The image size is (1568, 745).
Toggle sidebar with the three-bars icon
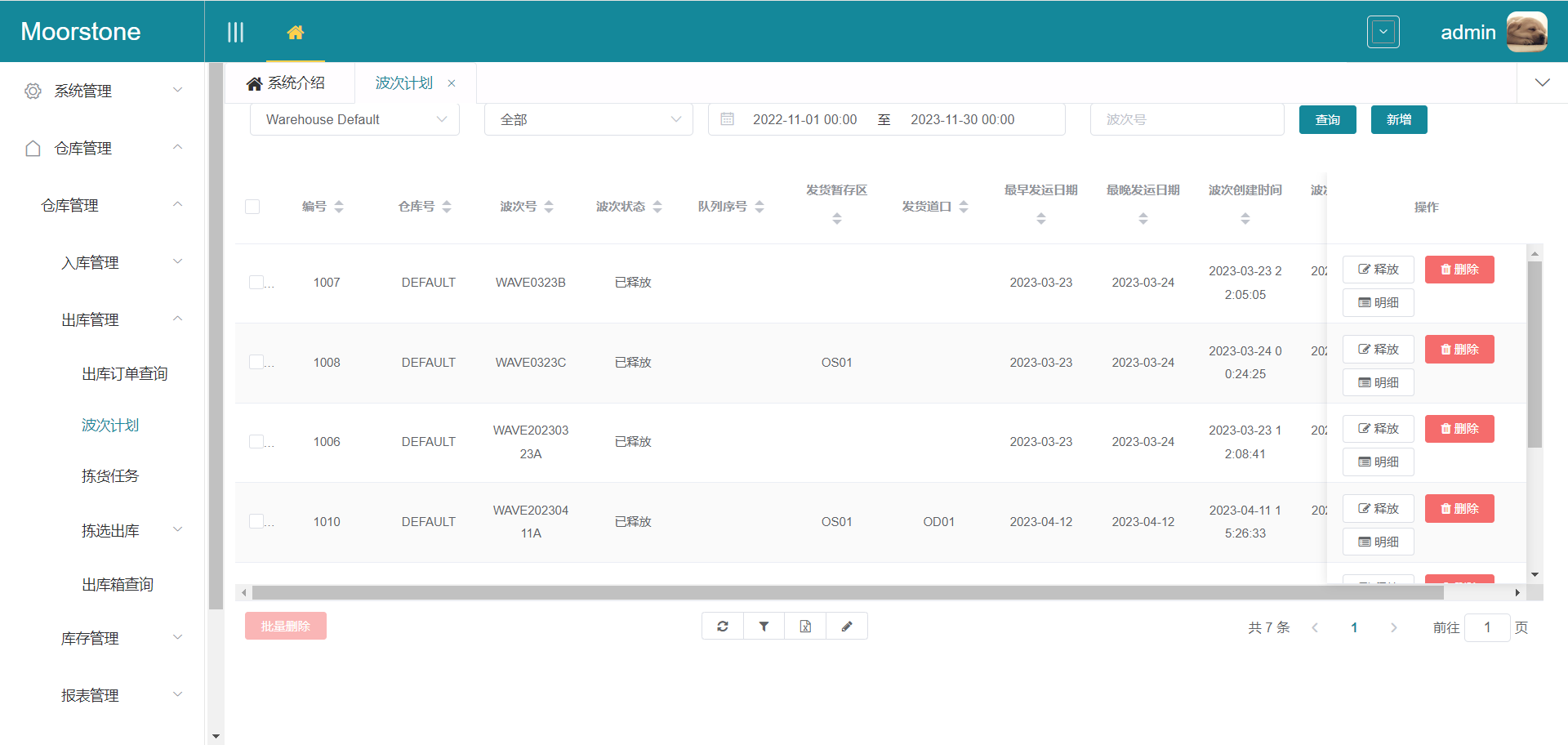[x=235, y=33]
